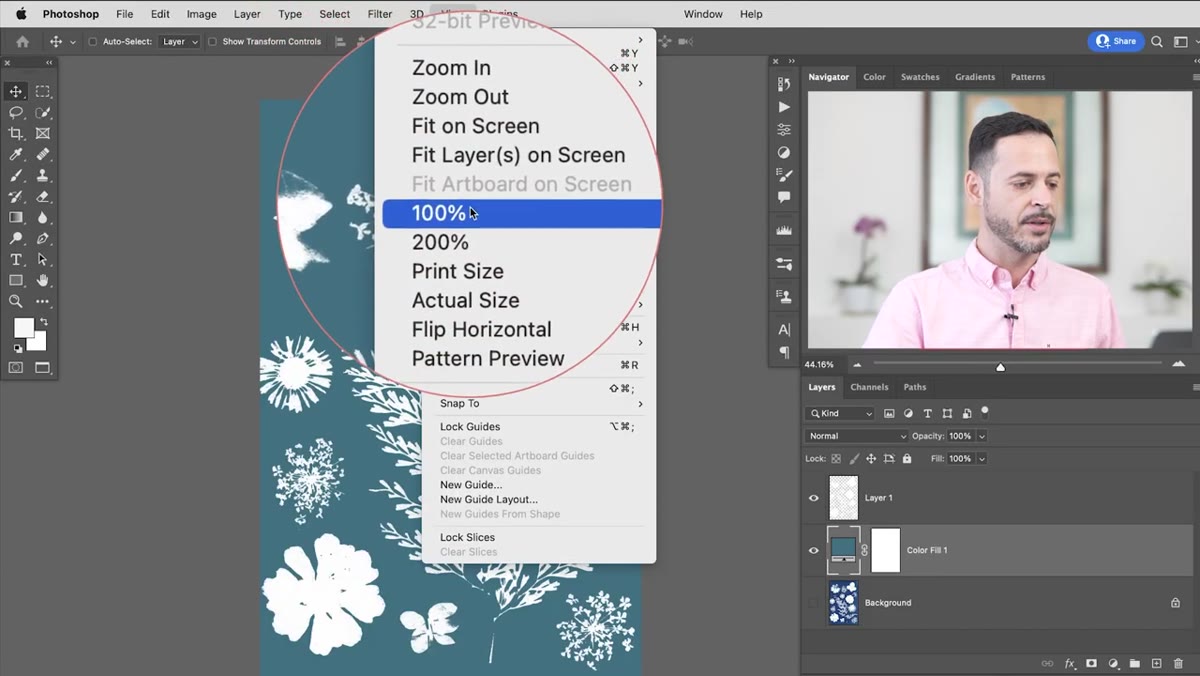Open the Layers panel options menu
Viewport: 1200px width, 676px height.
1195,387
